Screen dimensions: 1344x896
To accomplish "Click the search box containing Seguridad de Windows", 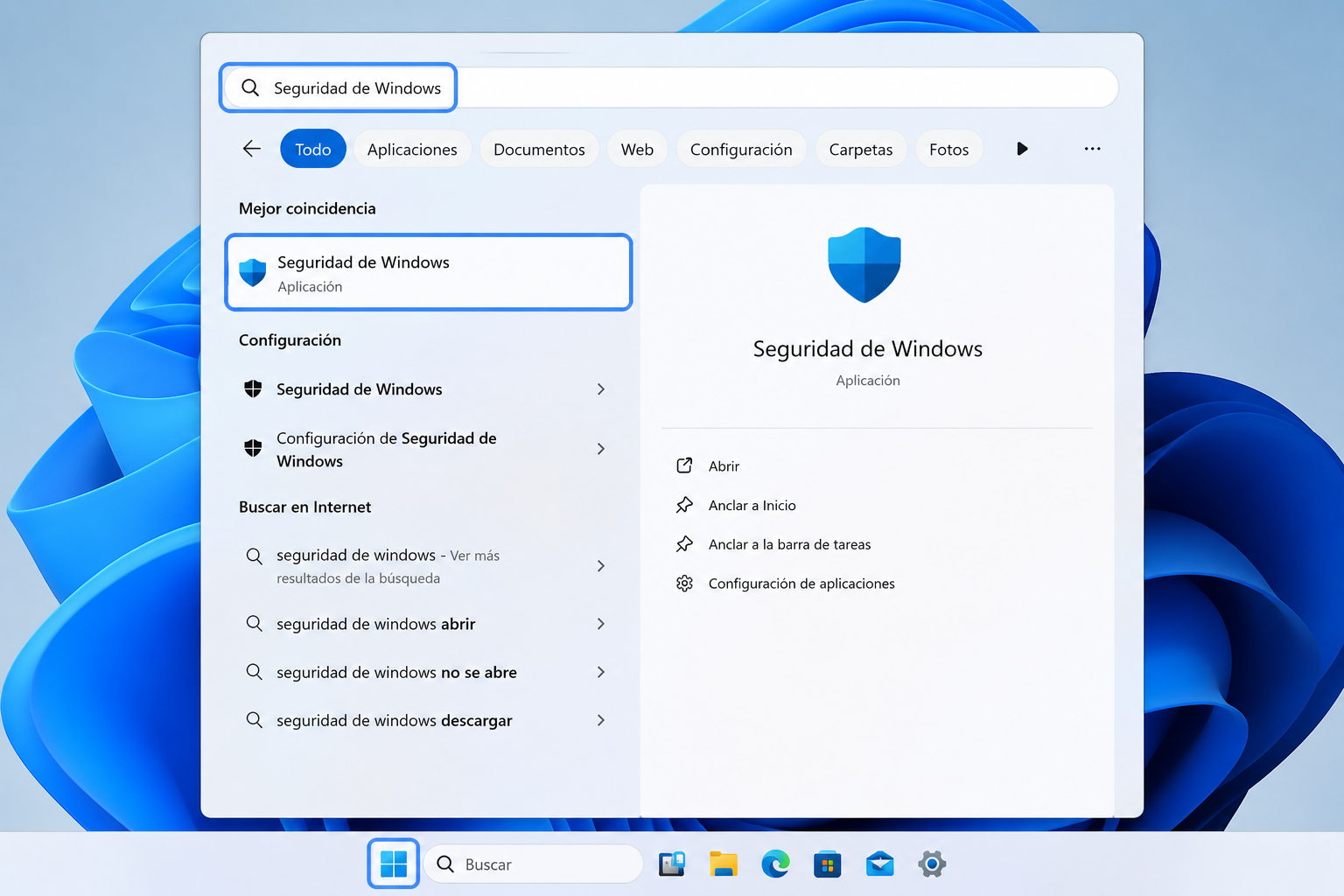I will (x=671, y=87).
